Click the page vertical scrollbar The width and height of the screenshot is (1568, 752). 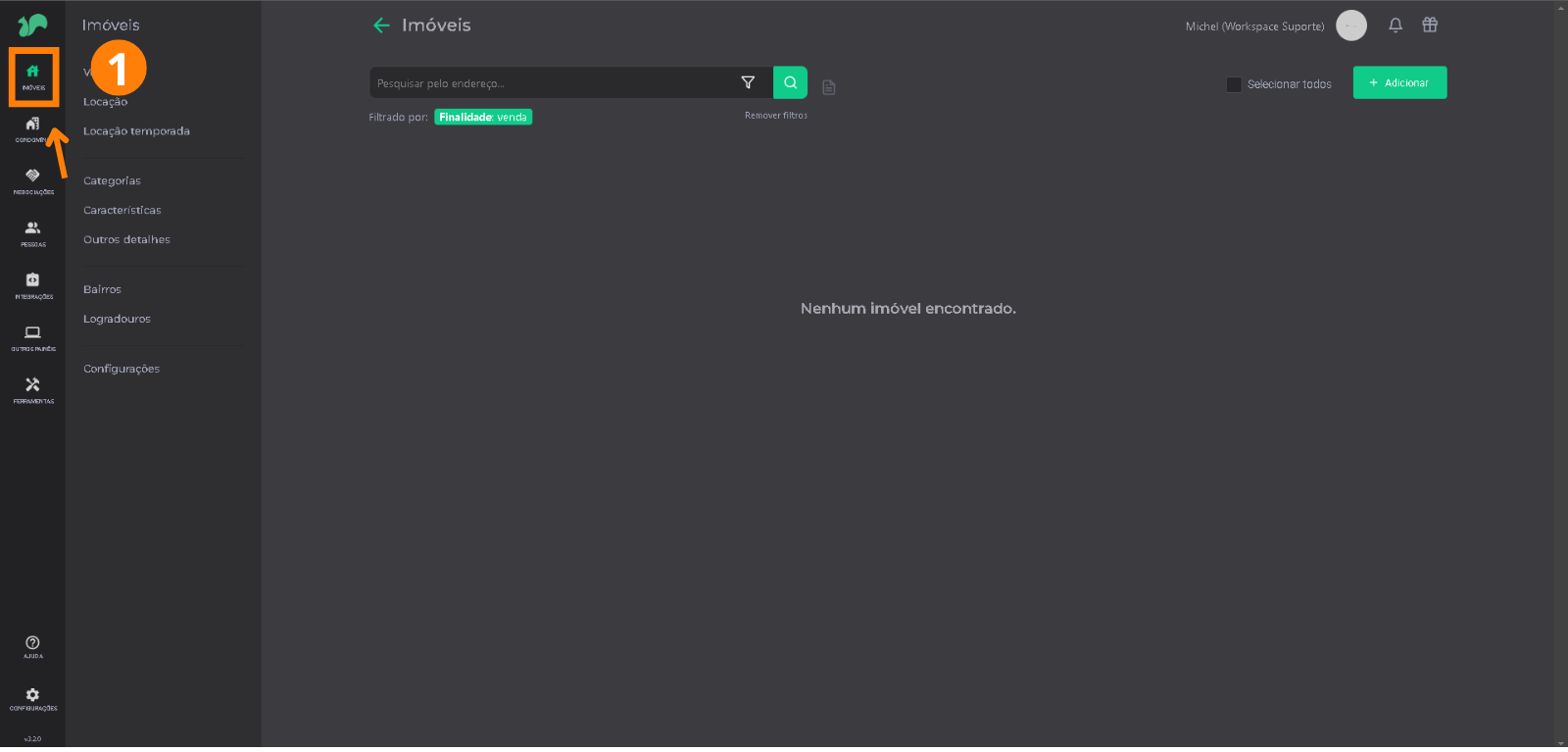point(1561,376)
